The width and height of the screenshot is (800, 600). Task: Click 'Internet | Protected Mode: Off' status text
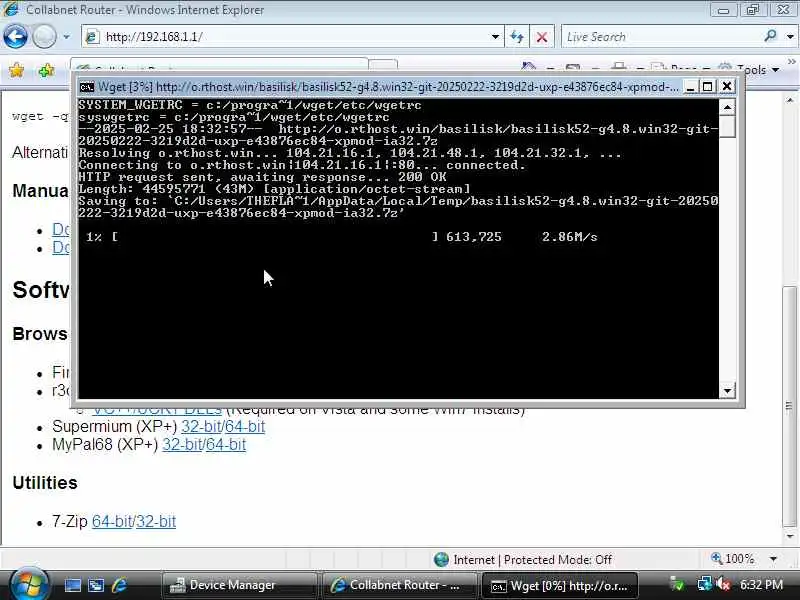click(x=532, y=560)
